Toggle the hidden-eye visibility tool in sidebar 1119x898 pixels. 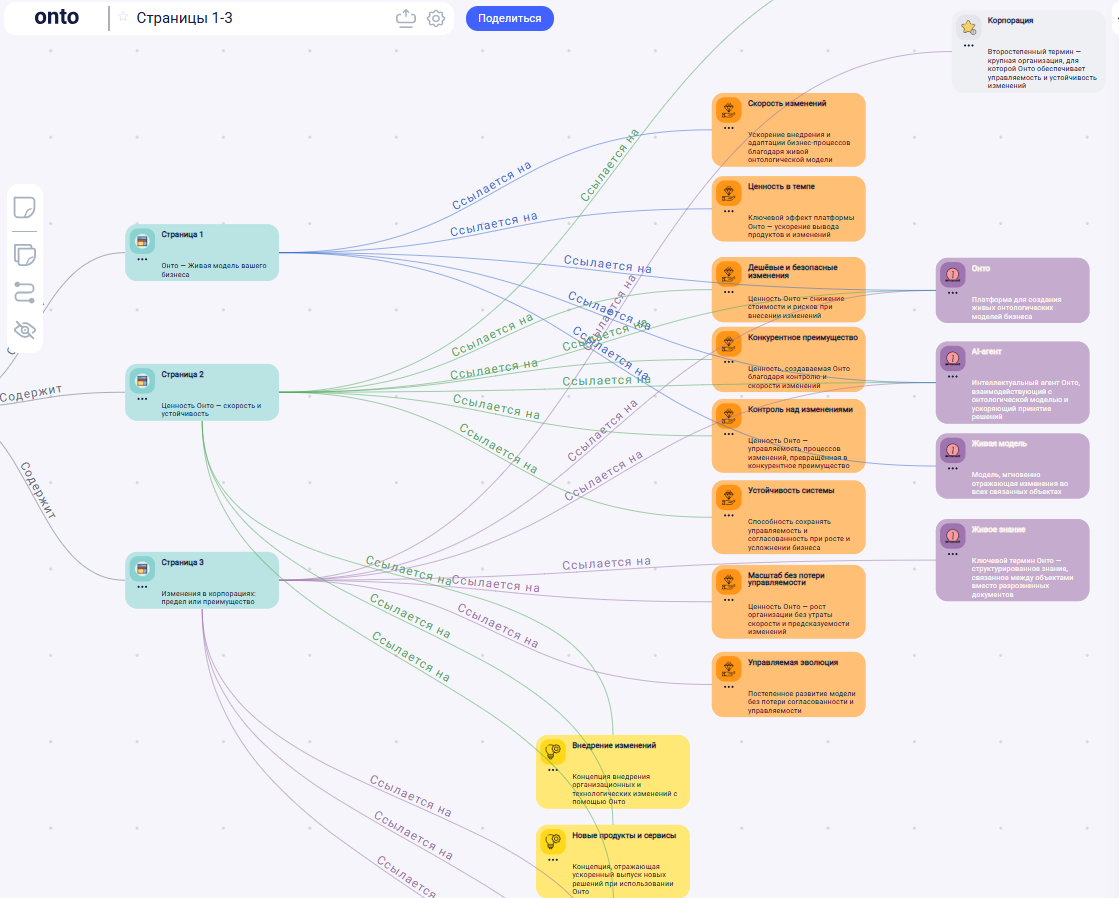[25, 330]
